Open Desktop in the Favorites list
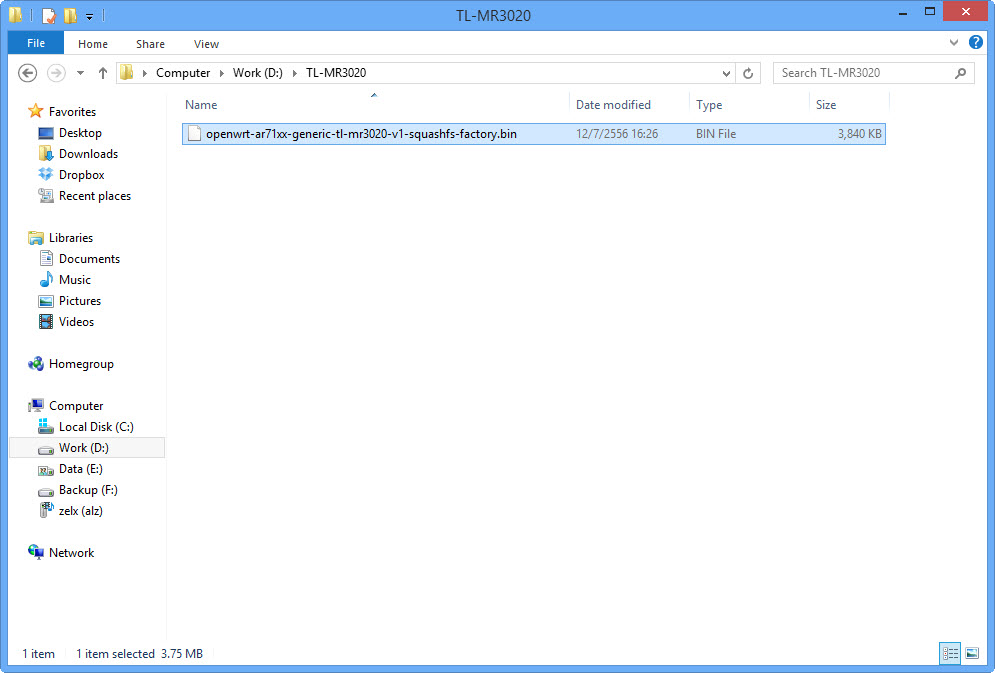Viewport: 995px width, 673px height. (x=80, y=133)
